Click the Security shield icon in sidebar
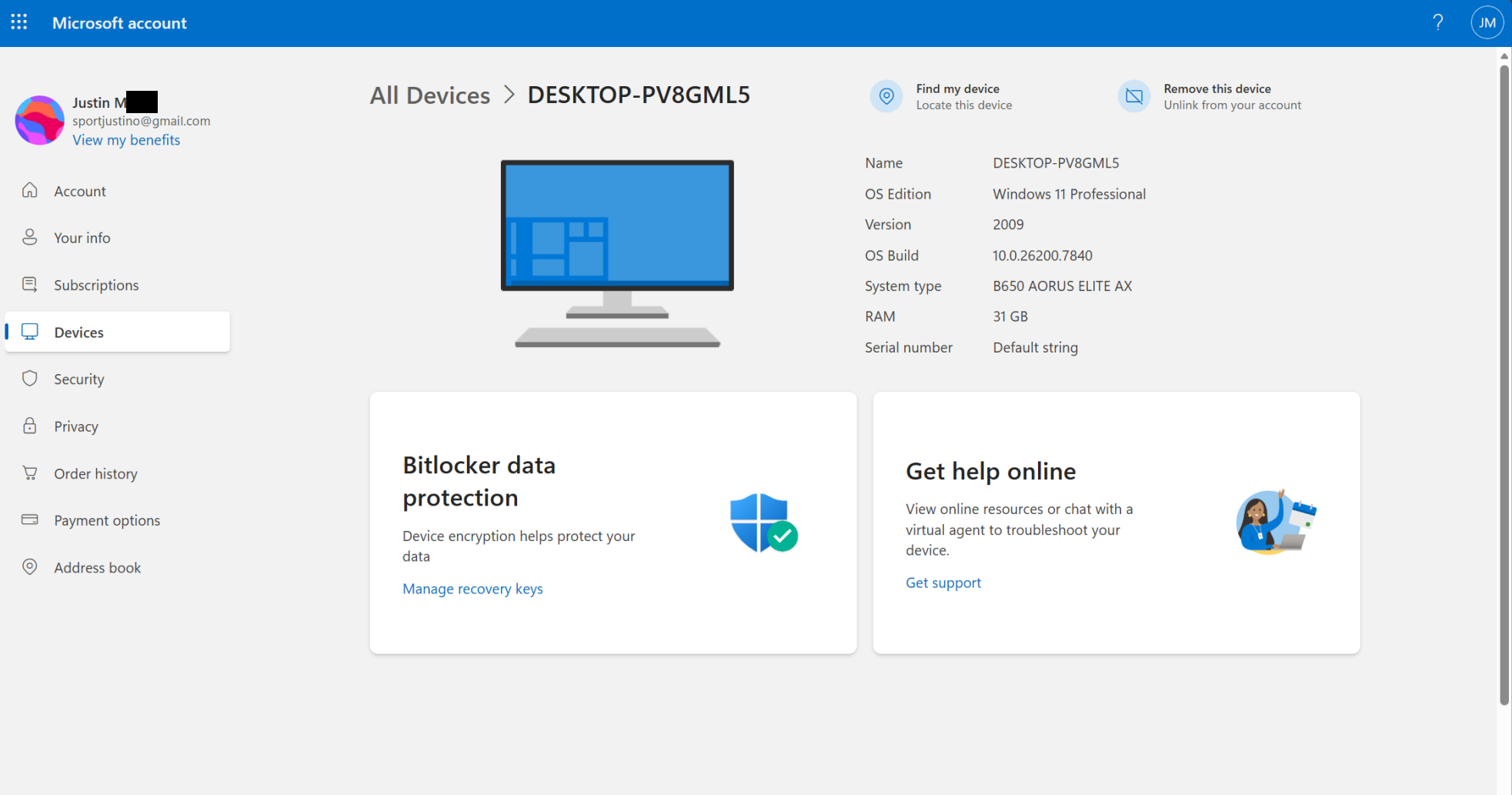Image resolution: width=1512 pixels, height=795 pixels. pos(30,379)
